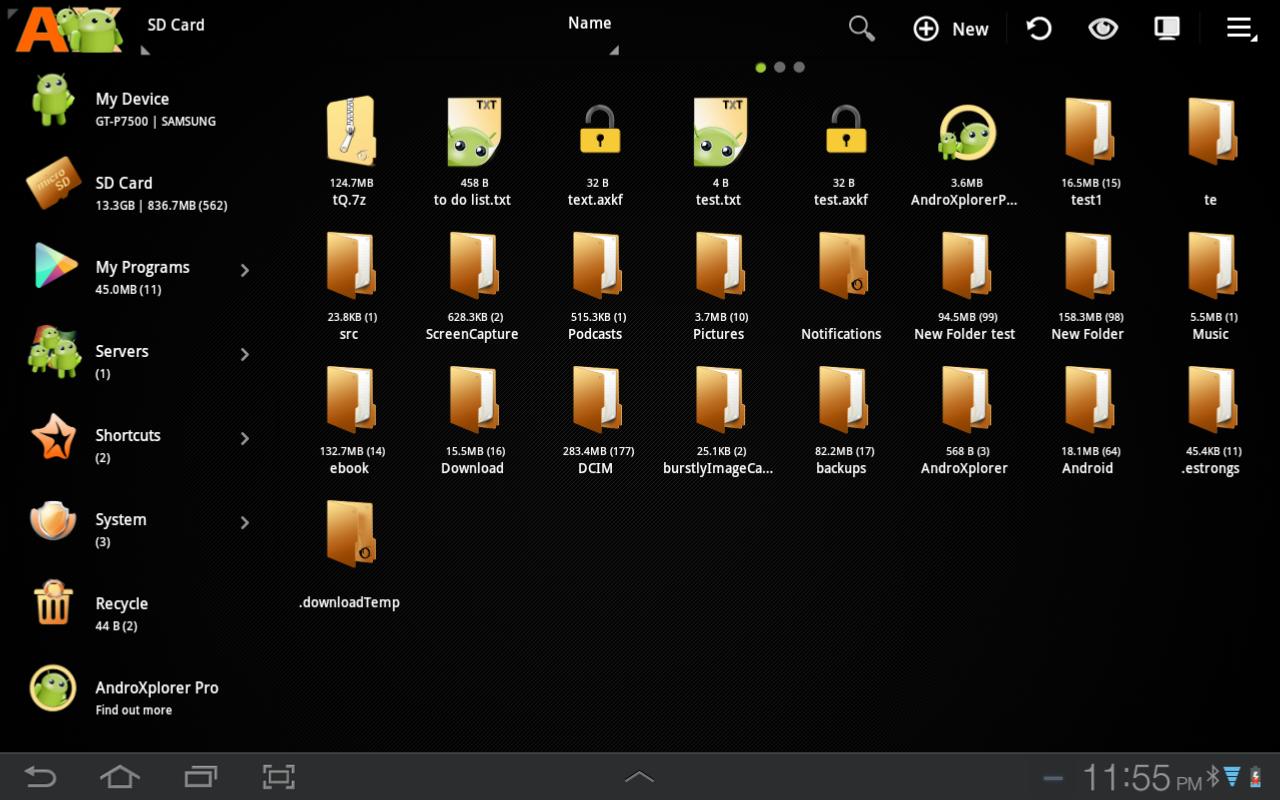Expand the Servers section arrow

tap(245, 354)
